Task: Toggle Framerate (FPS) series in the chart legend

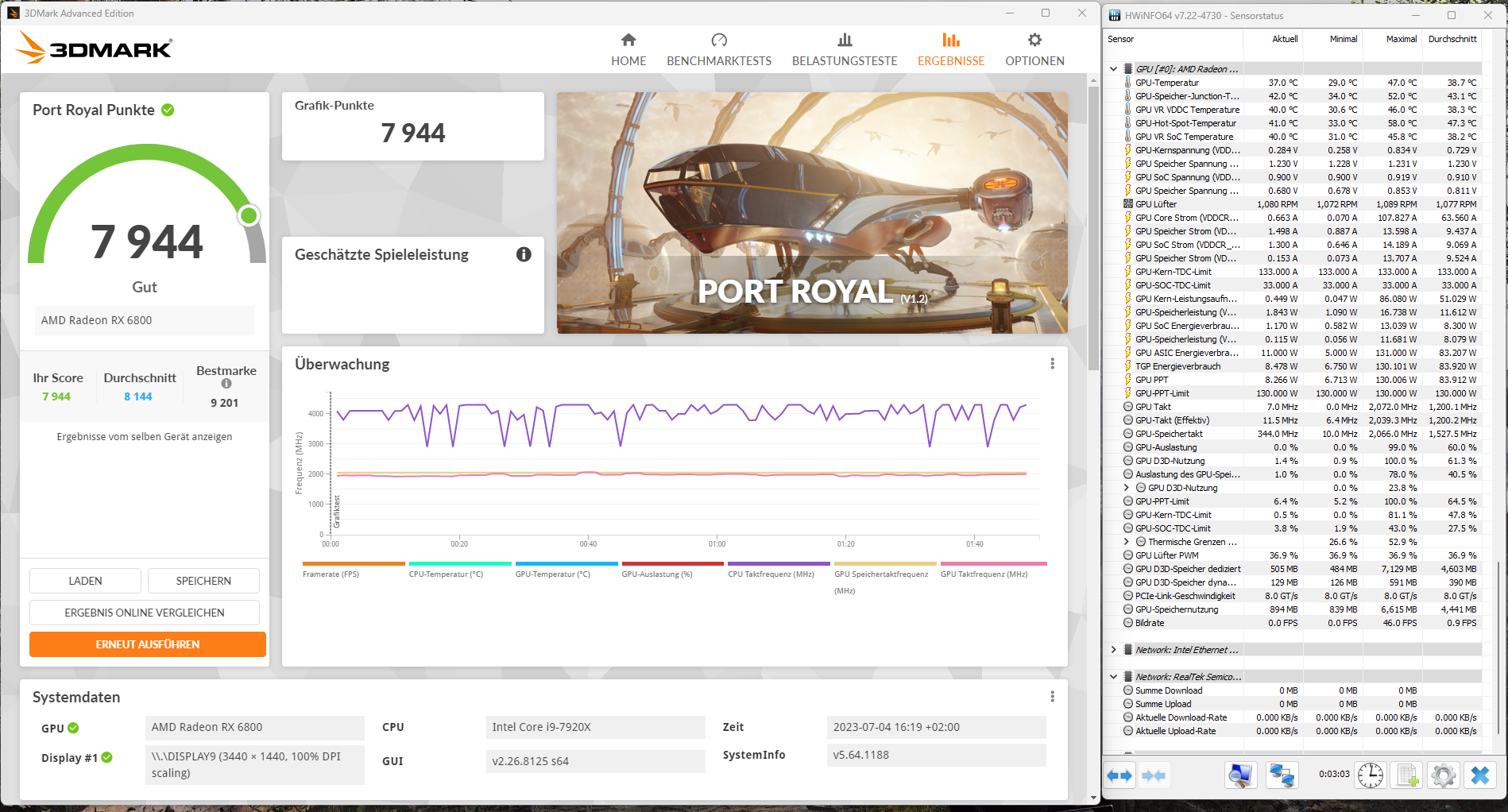Action: pyautogui.click(x=354, y=570)
